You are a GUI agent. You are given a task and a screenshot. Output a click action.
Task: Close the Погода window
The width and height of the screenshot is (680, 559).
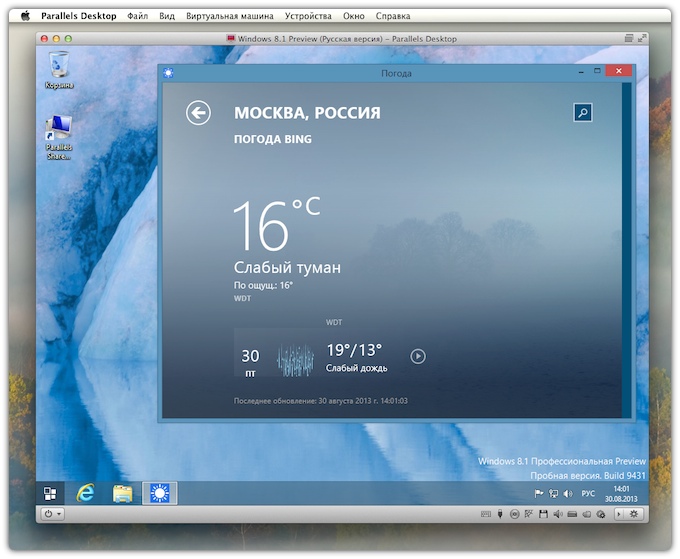(x=619, y=71)
